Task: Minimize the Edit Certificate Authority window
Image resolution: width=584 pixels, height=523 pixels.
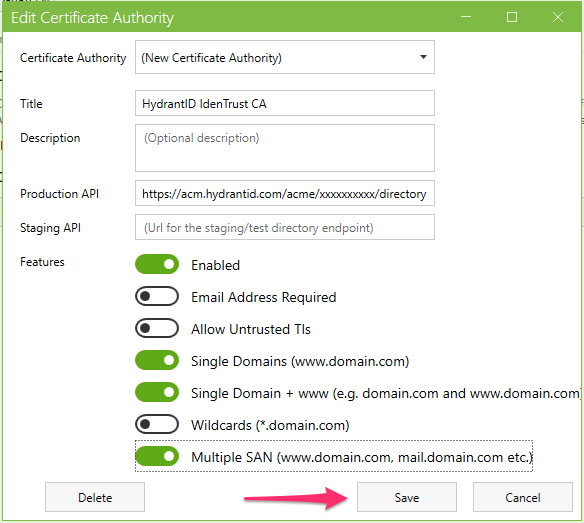Action: (466, 17)
